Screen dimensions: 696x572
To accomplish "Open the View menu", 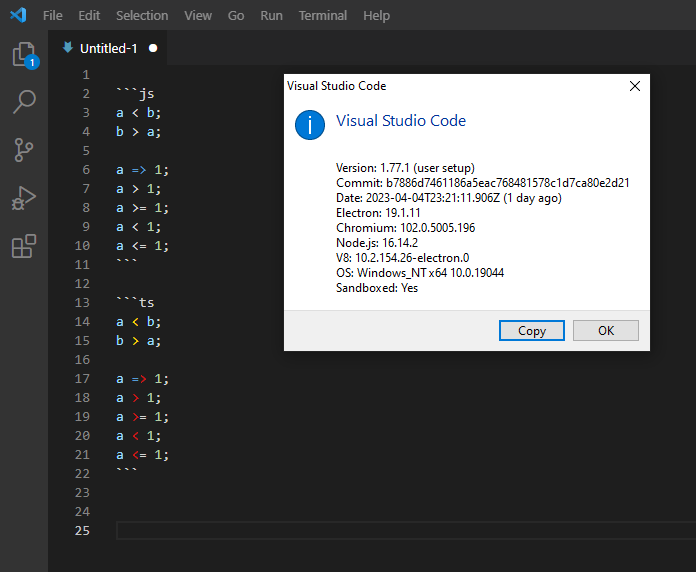I will tap(198, 16).
